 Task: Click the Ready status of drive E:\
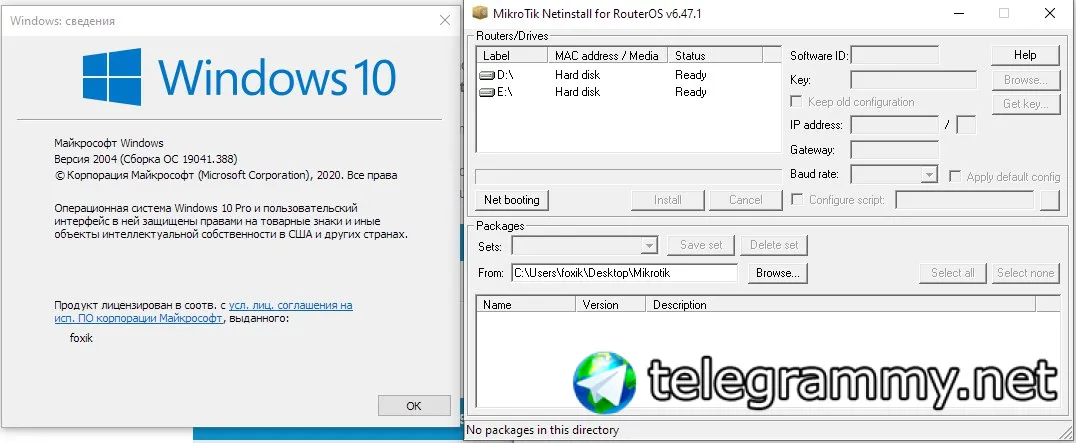[690, 93]
